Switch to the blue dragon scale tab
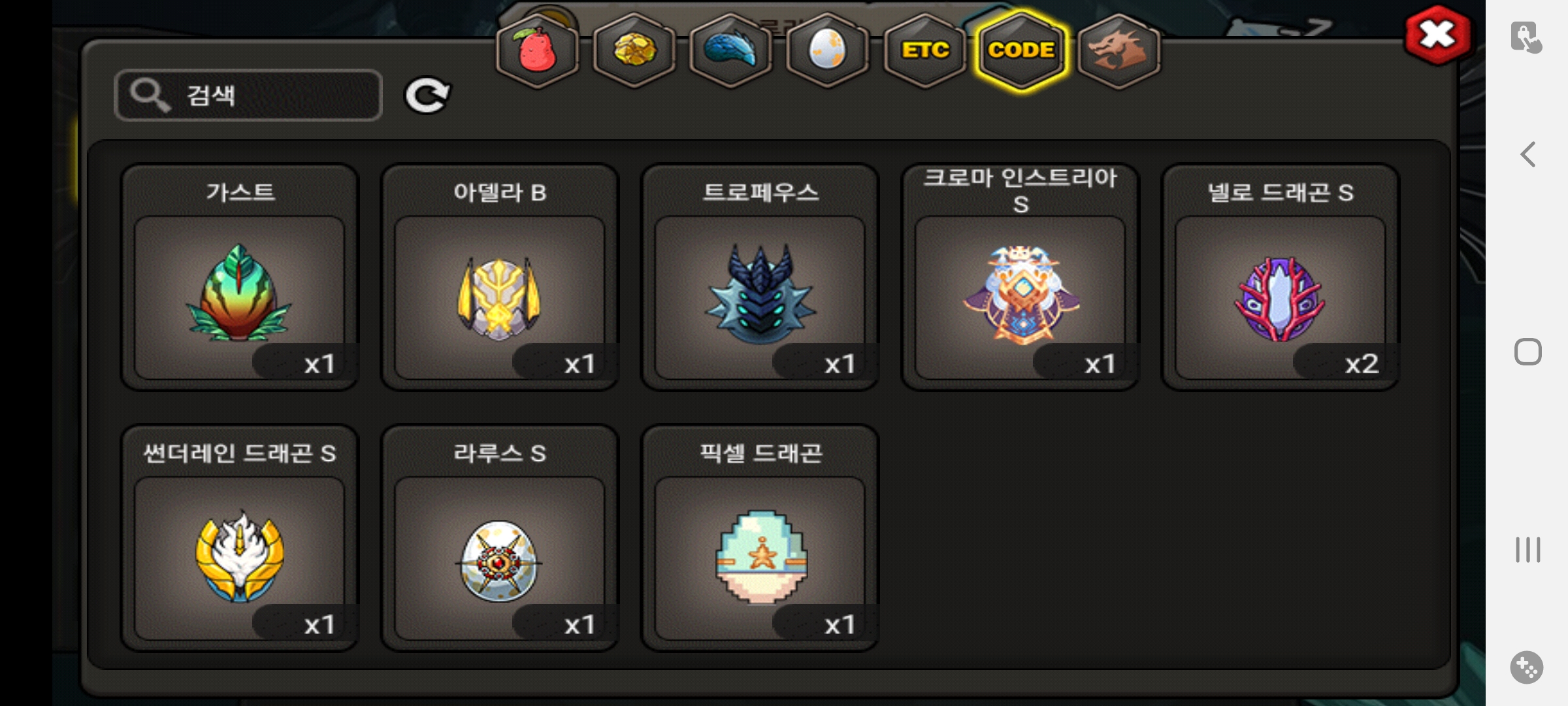 [x=730, y=51]
